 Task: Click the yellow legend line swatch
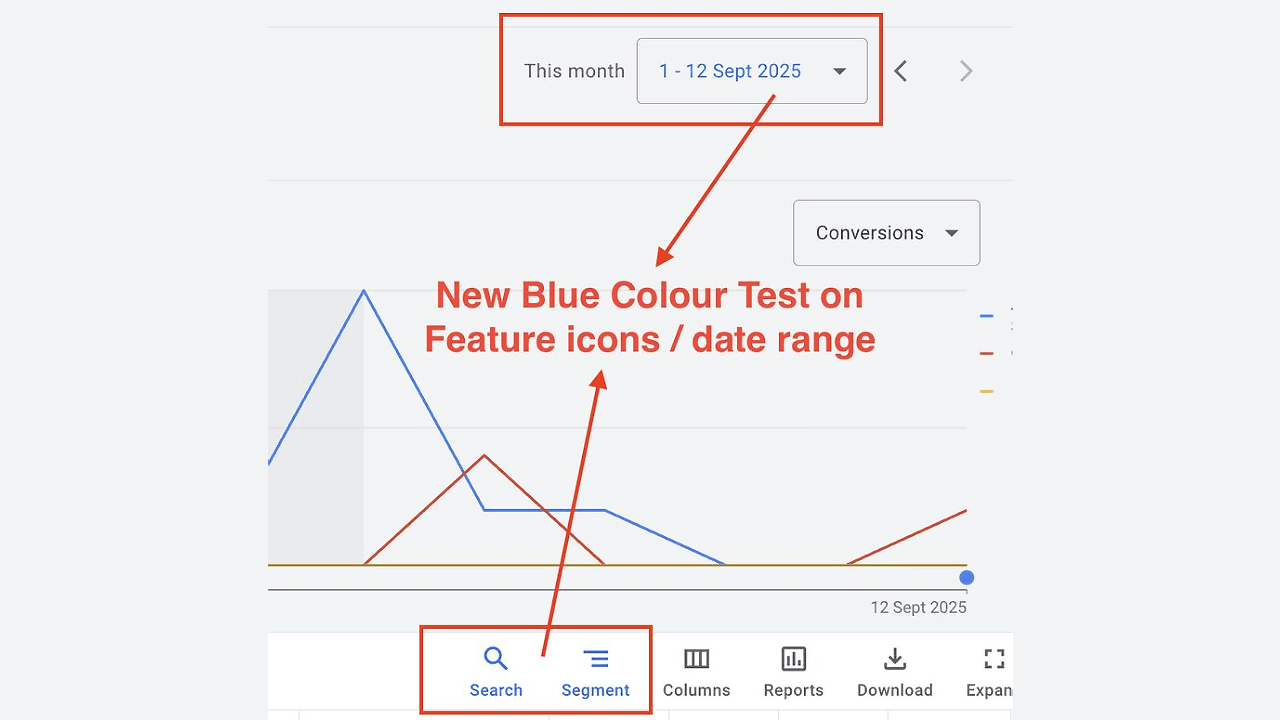[987, 391]
